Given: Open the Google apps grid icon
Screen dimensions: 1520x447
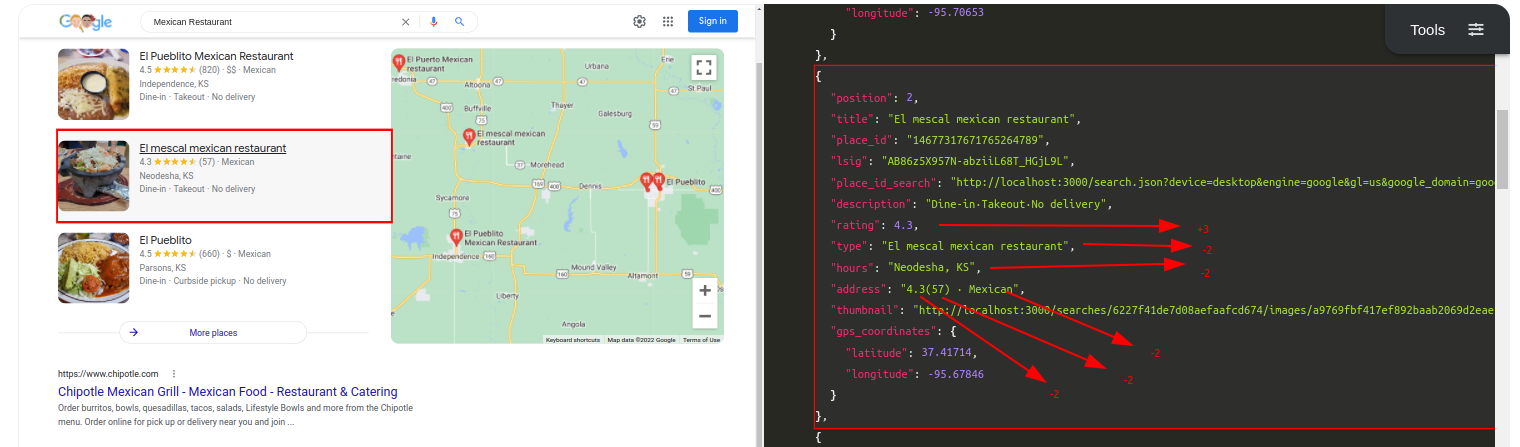Looking at the screenshot, I should 668,21.
